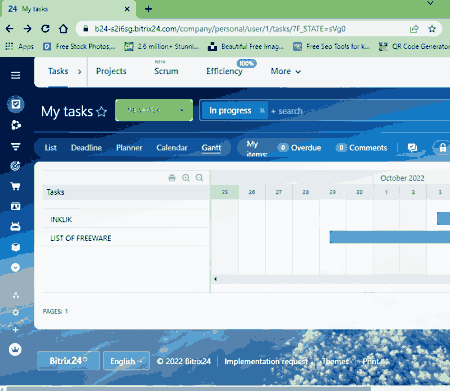
Task: Open Apps bookmarks shortcut
Action: click(20, 46)
